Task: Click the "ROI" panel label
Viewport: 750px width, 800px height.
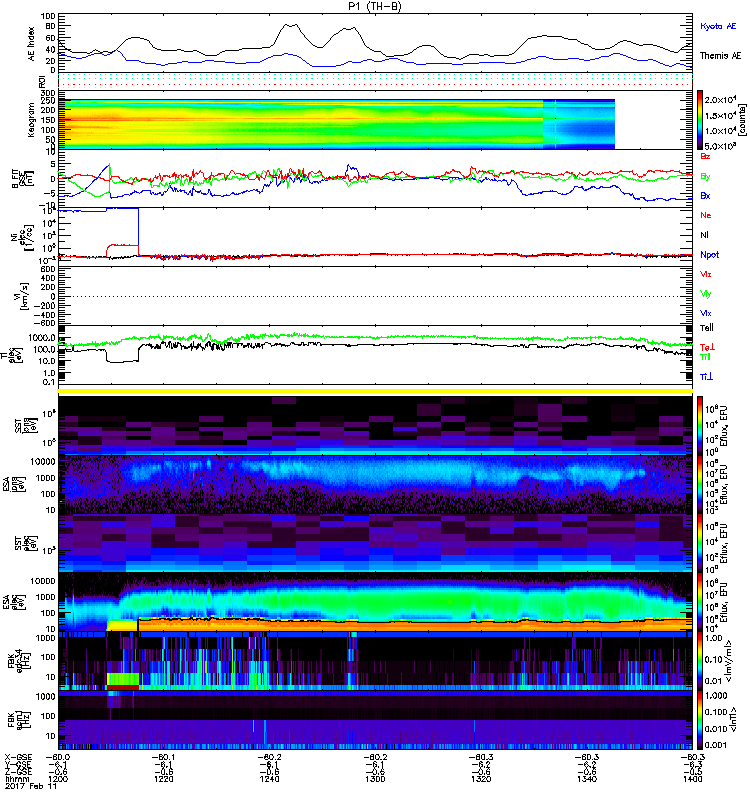Action: (42, 81)
